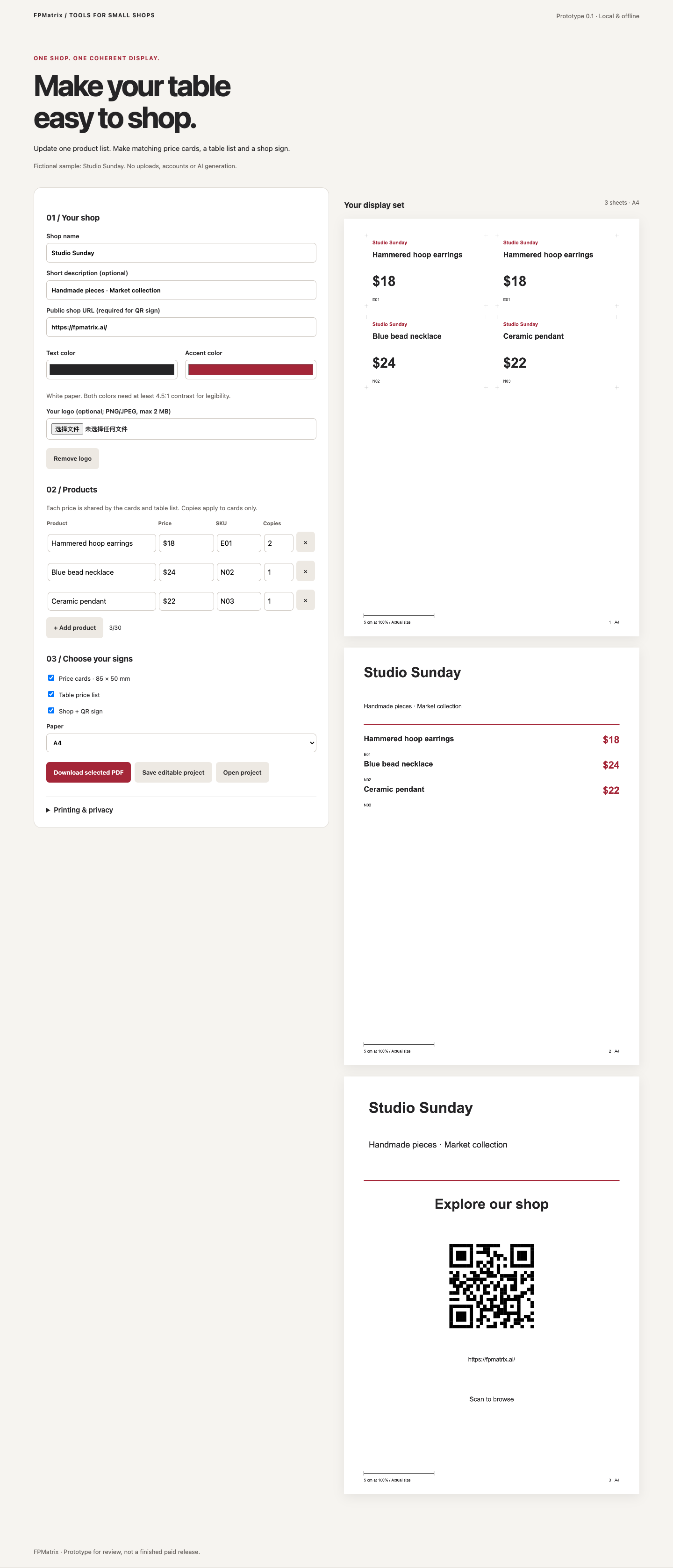The width and height of the screenshot is (673, 1568).
Task: Edit the $24 price field
Action: tap(186, 572)
